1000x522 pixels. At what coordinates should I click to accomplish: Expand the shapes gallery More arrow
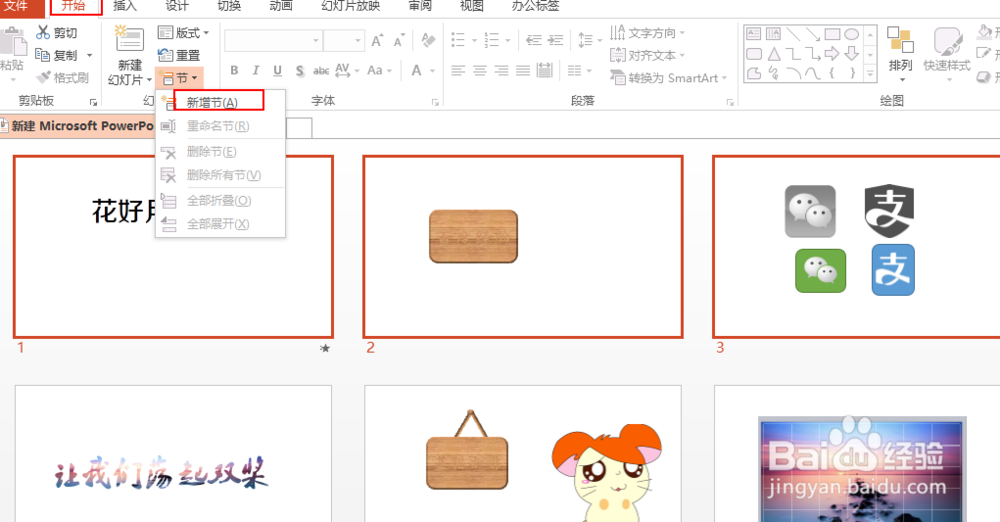(x=870, y=75)
